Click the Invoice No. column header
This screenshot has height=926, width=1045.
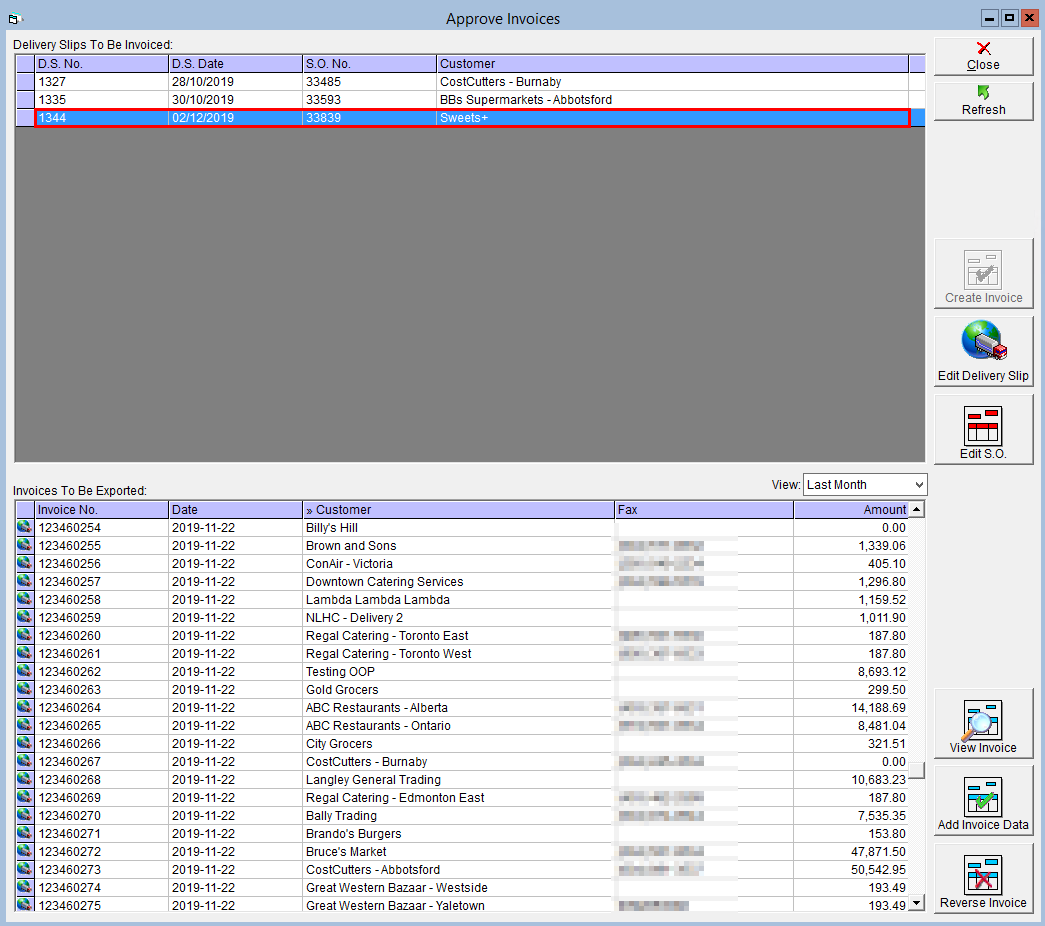[x=101, y=509]
